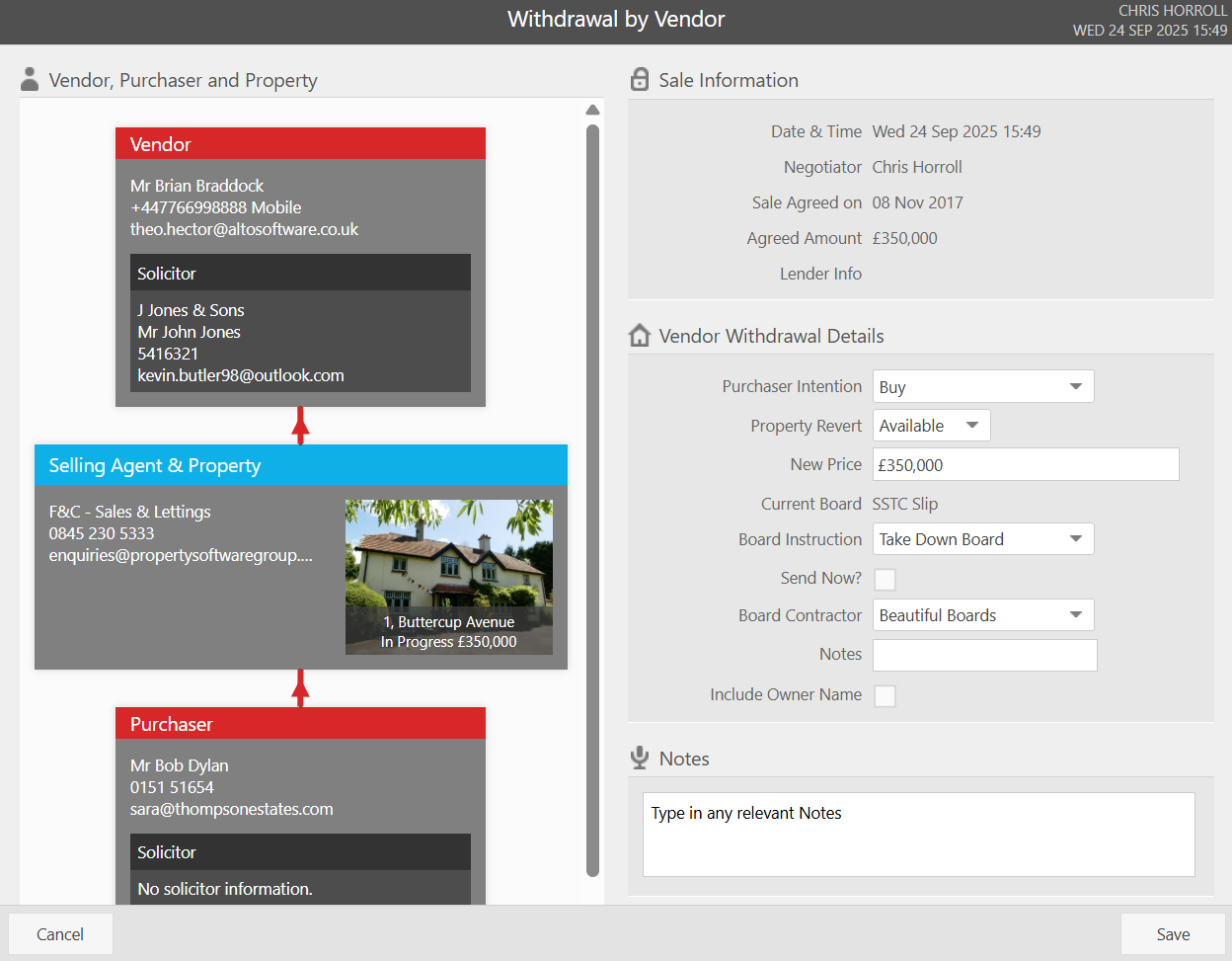The image size is (1232, 961).
Task: Click the red arrow above the Purchaser card
Action: pos(301,688)
